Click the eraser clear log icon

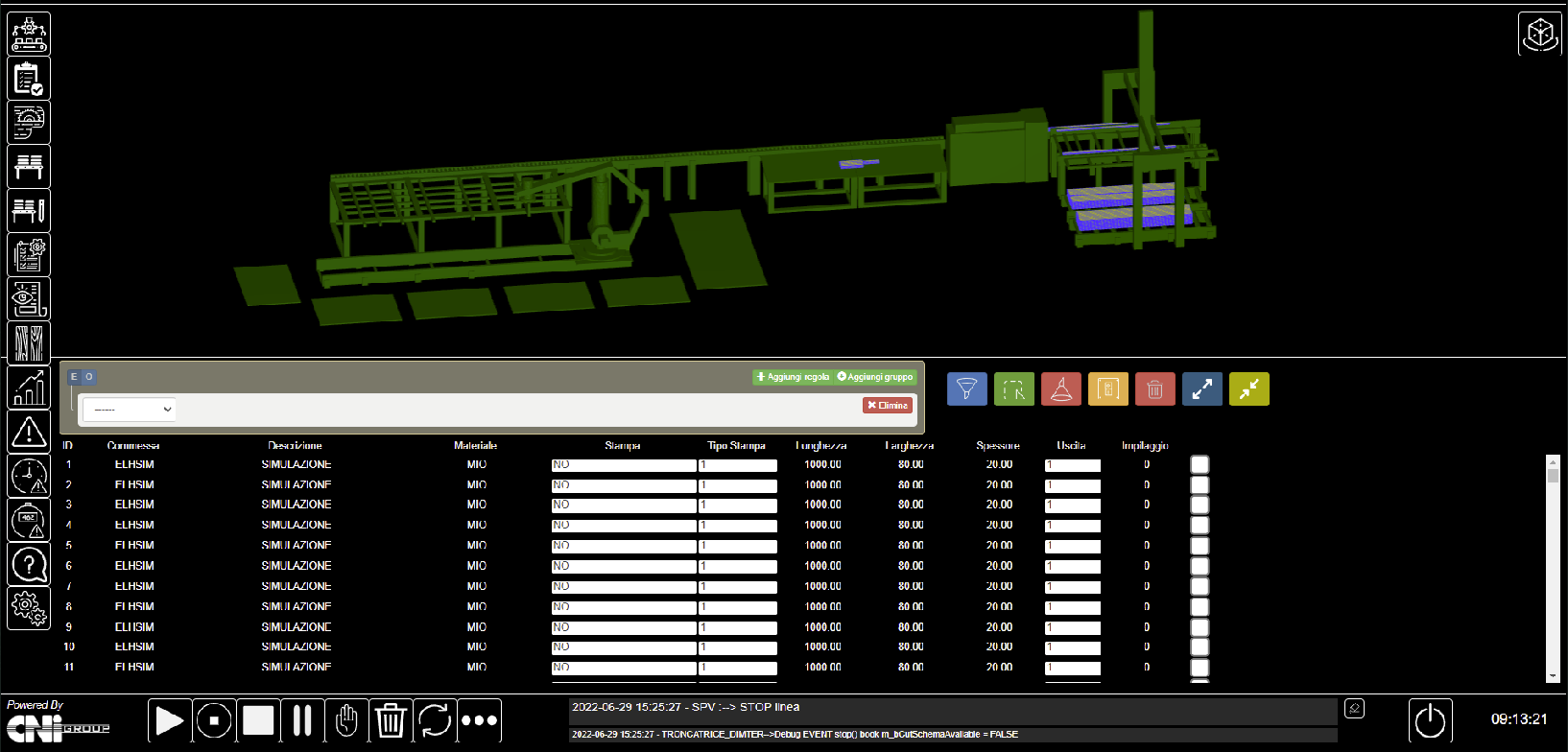click(1354, 709)
